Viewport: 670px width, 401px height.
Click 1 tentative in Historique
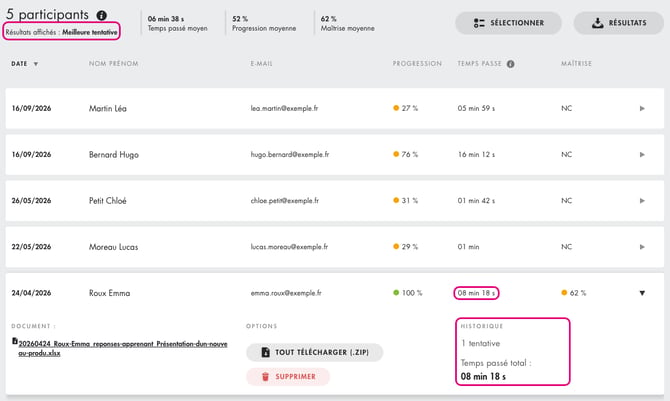coord(480,343)
